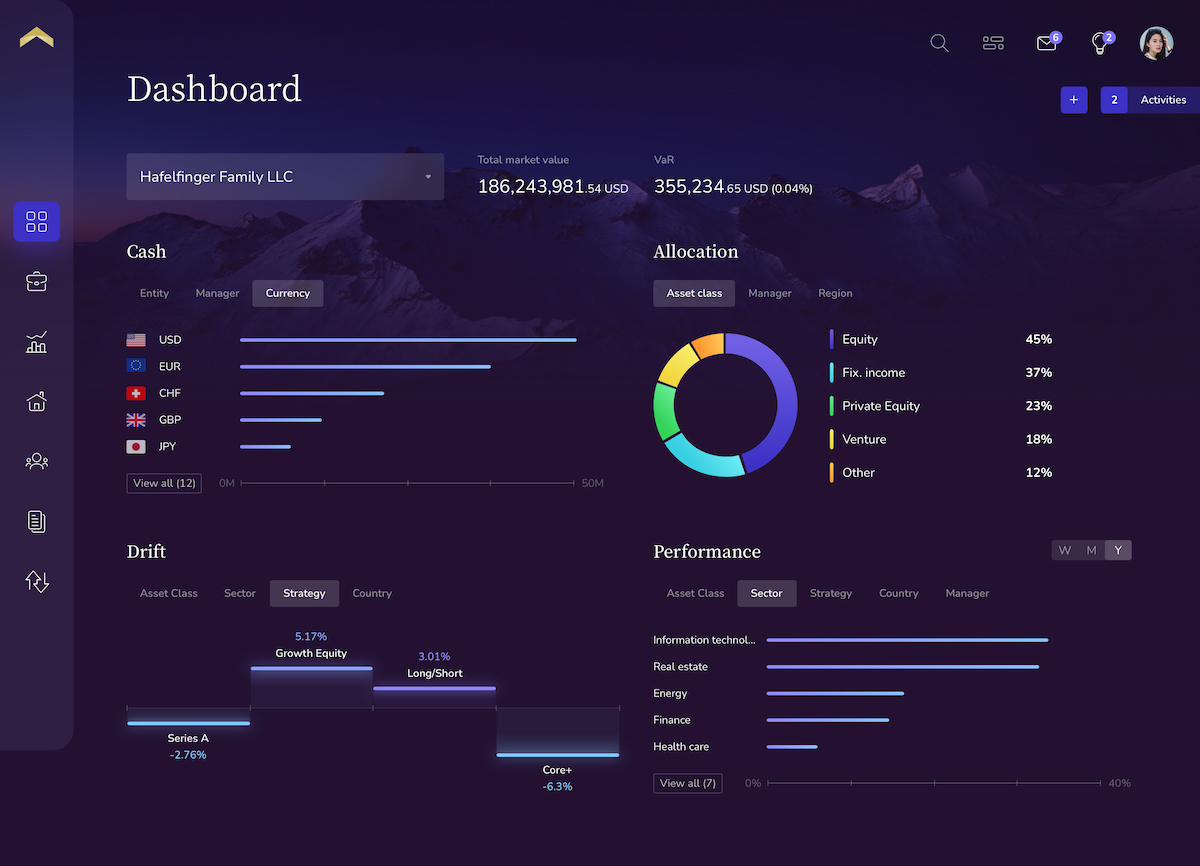Viewport: 1200px width, 866px height.
Task: Expand the Cash list with View all (12)
Action: (x=163, y=483)
